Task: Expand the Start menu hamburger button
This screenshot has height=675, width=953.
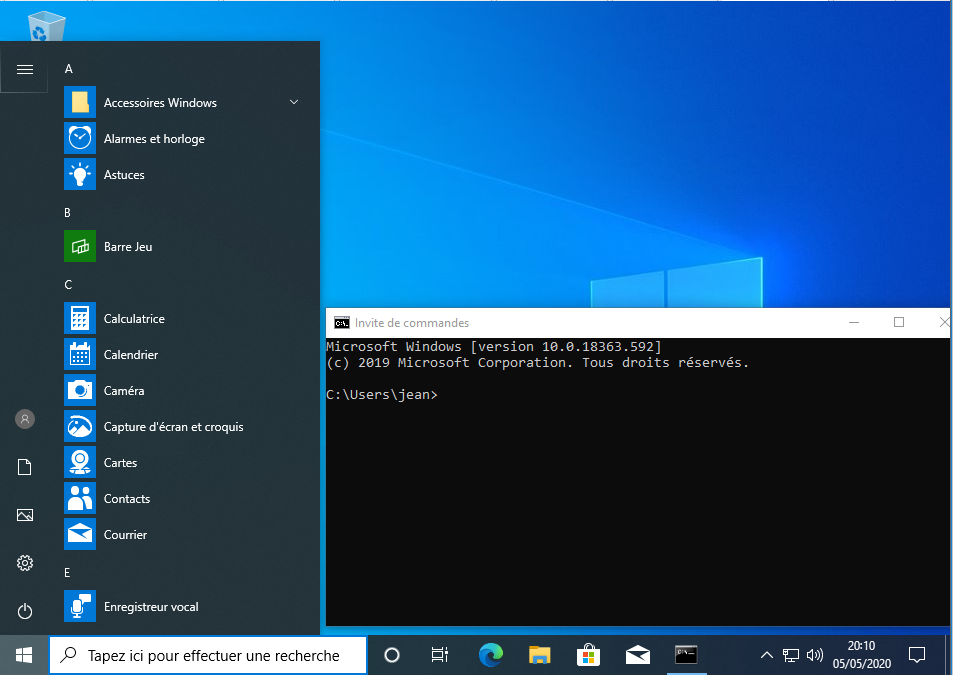Action: [24, 69]
